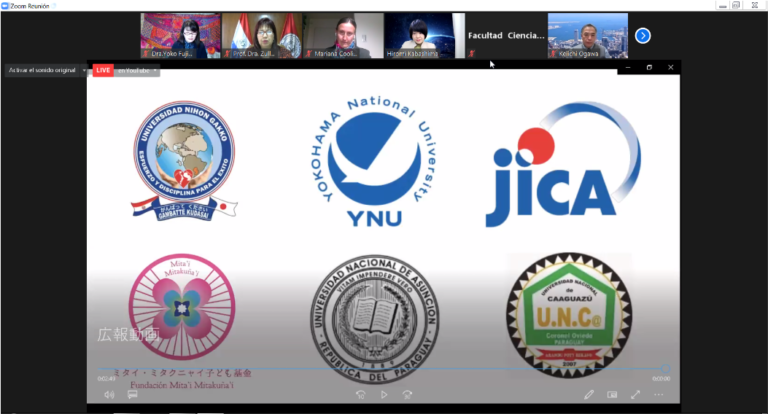Switch video to mini view mode icon
This screenshot has width=768, height=414.
point(612,394)
